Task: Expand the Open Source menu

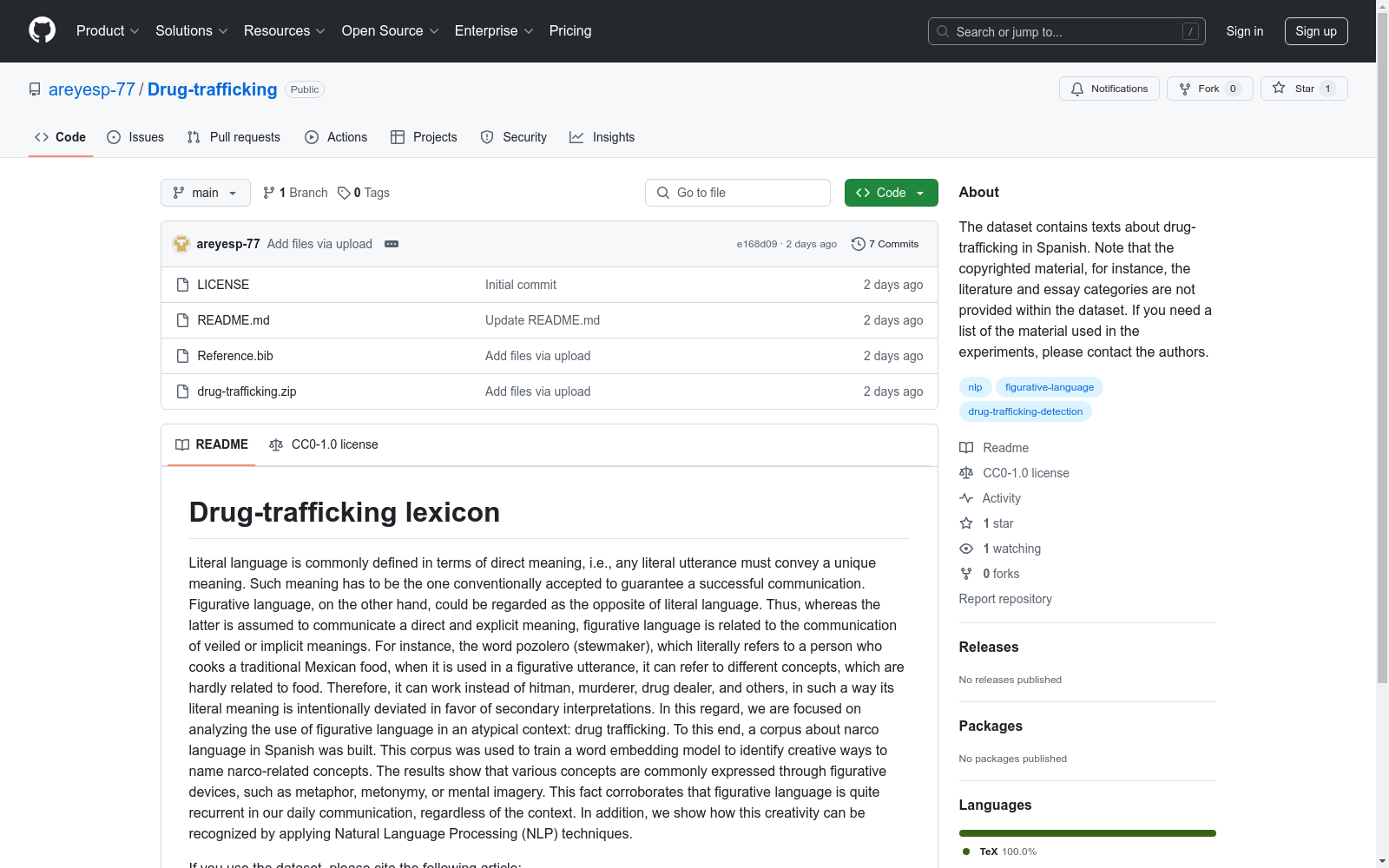Action: click(x=391, y=30)
